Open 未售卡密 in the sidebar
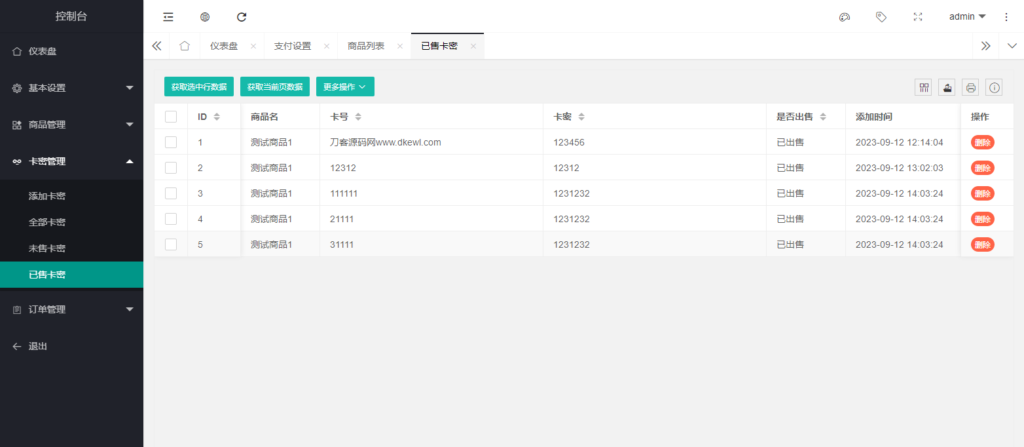This screenshot has height=447, width=1024. click(47, 248)
